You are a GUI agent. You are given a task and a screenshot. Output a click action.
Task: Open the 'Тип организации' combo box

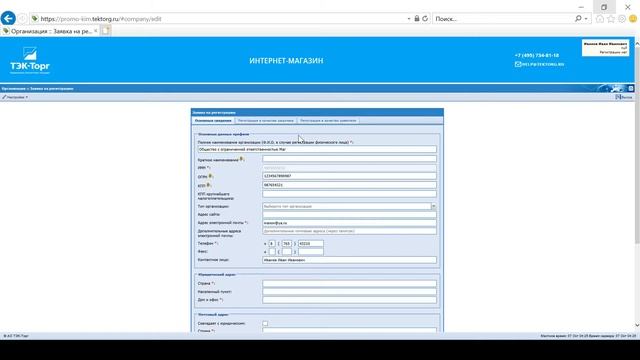coord(347,207)
